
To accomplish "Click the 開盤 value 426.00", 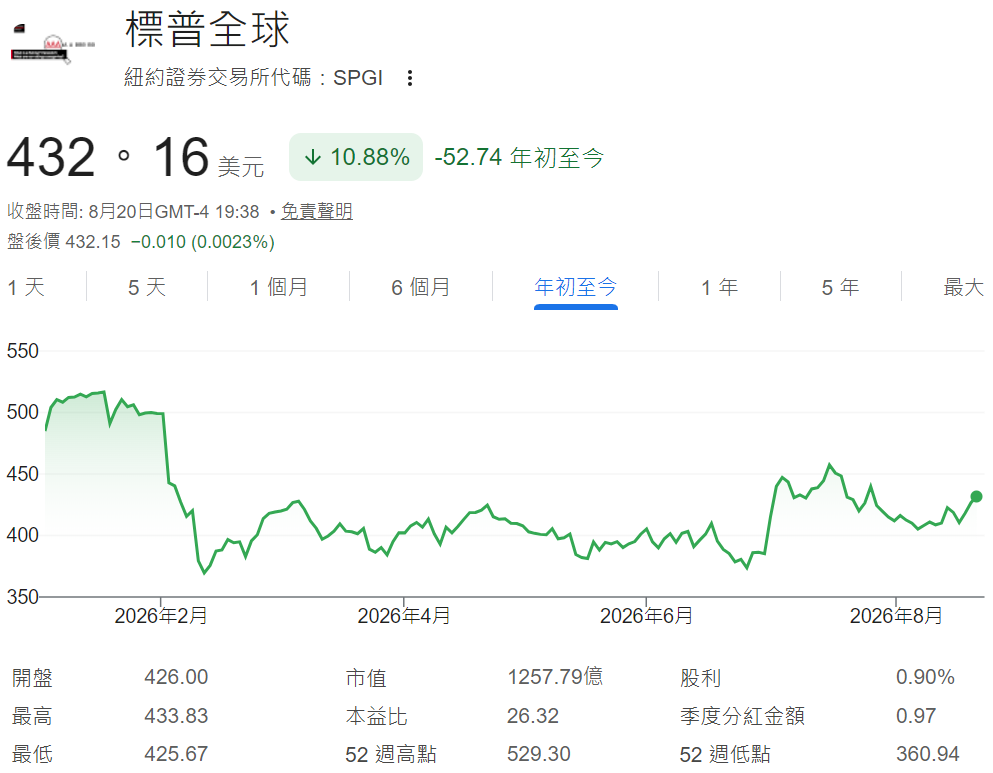I will coord(176,677).
